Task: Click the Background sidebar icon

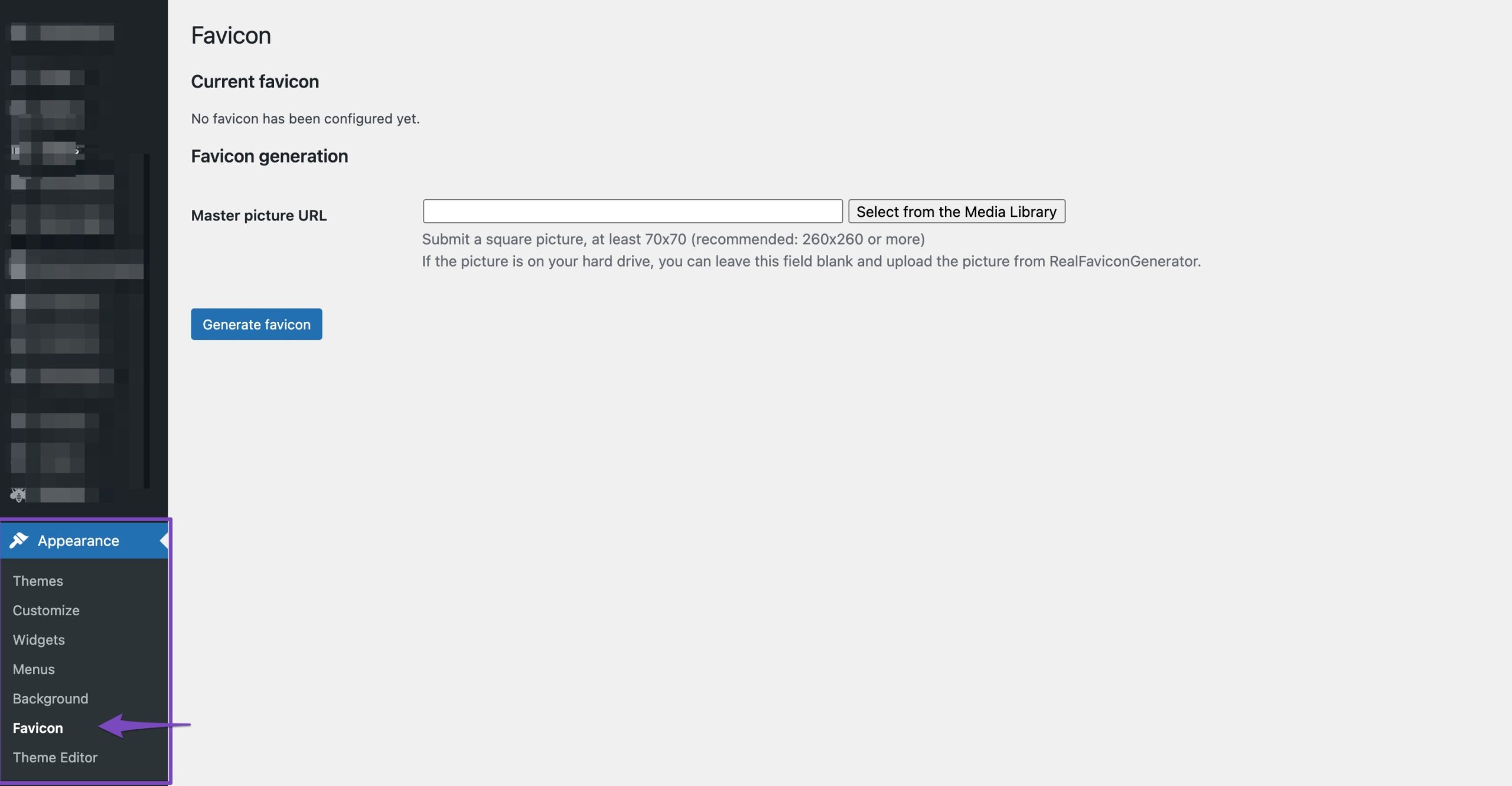Action: click(x=50, y=698)
